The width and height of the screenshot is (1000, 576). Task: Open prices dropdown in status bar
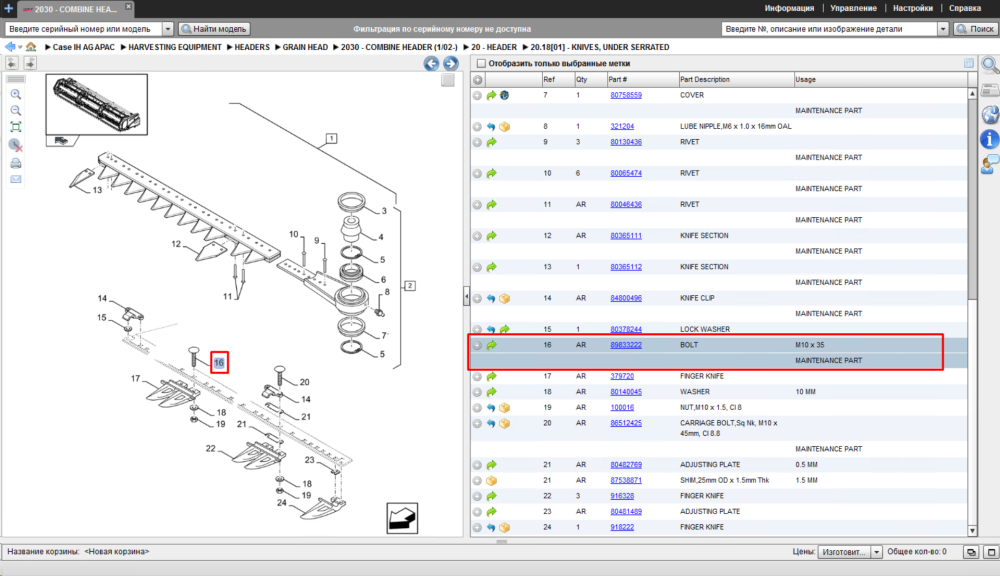[876, 552]
